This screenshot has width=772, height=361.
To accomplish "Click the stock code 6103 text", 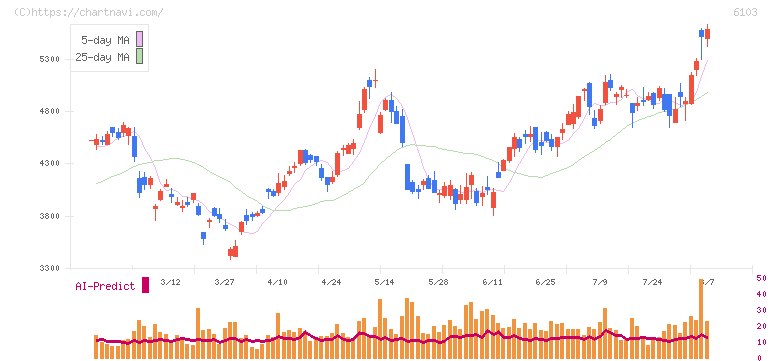I will (745, 13).
